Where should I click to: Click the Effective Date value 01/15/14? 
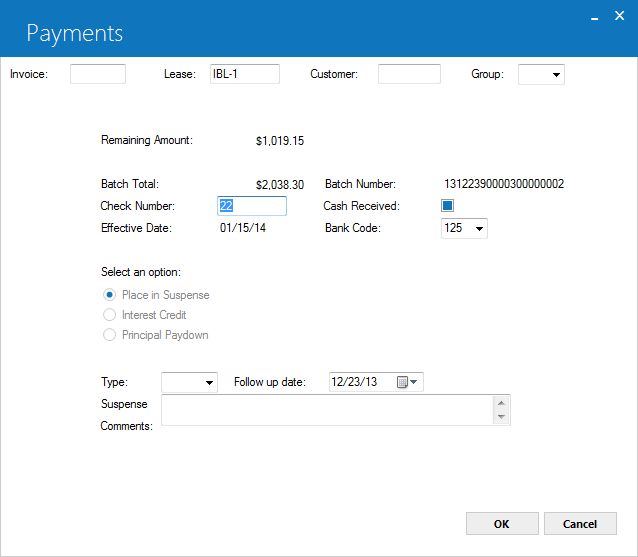pyautogui.click(x=243, y=228)
